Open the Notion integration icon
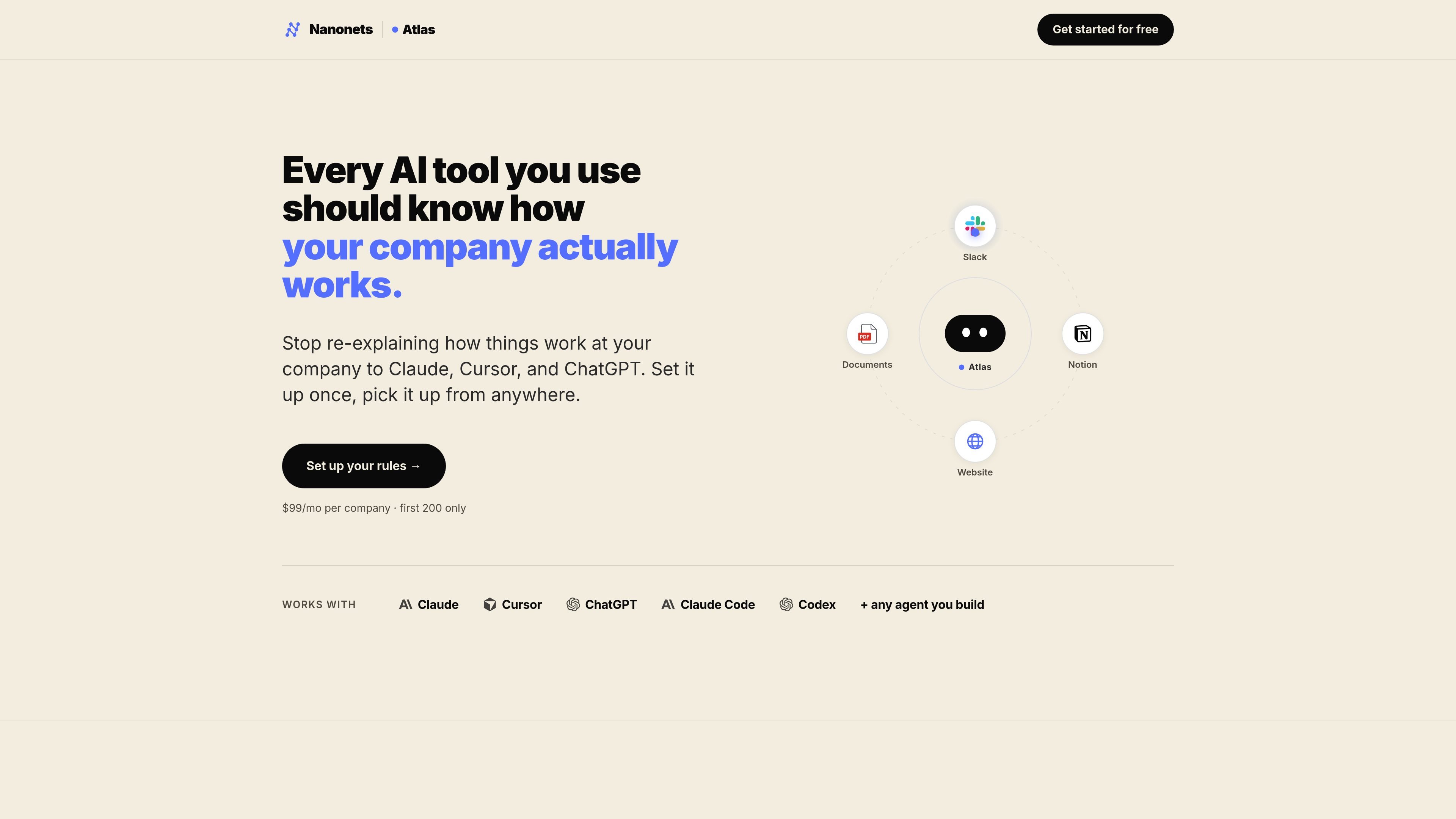 point(1083,334)
